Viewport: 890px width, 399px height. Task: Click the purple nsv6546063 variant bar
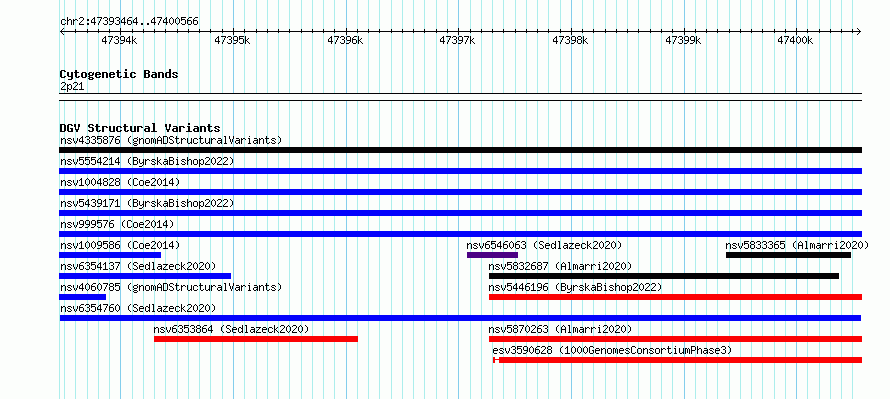[492, 255]
